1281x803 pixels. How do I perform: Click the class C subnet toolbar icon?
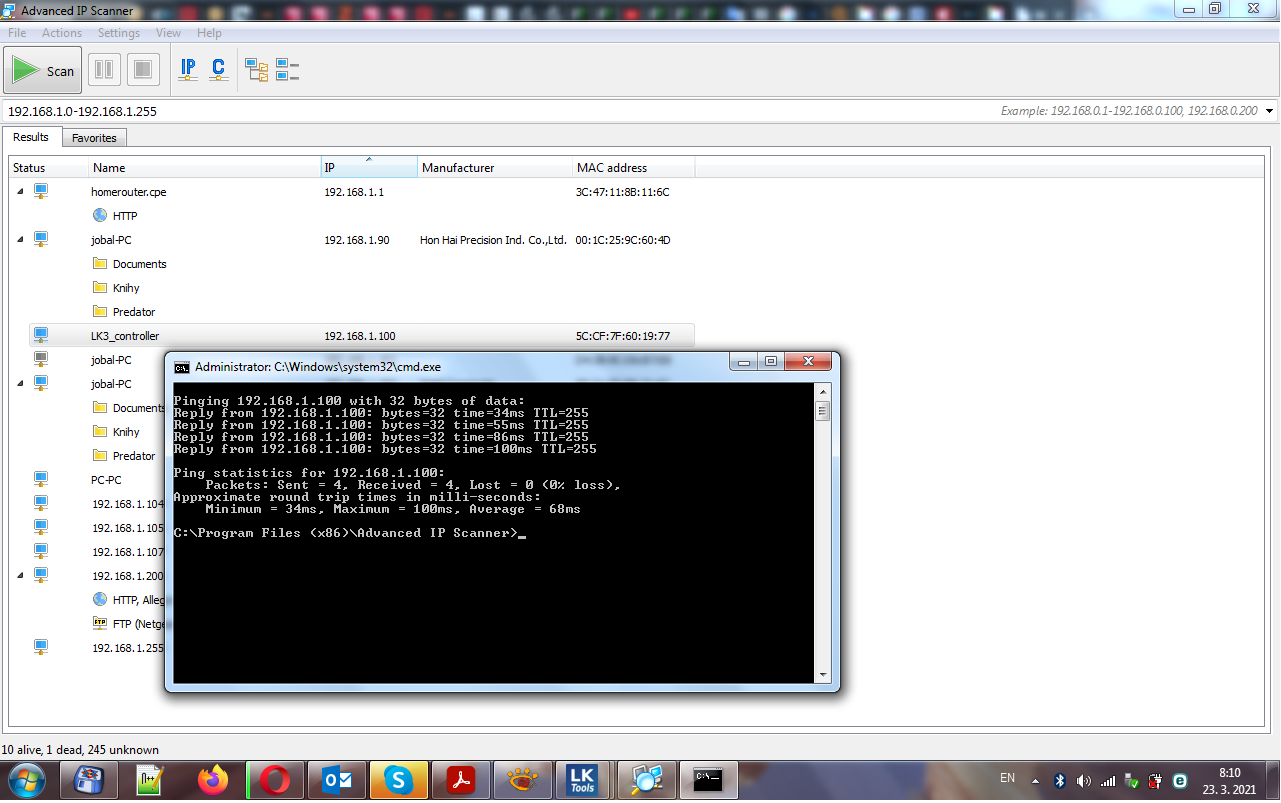218,70
